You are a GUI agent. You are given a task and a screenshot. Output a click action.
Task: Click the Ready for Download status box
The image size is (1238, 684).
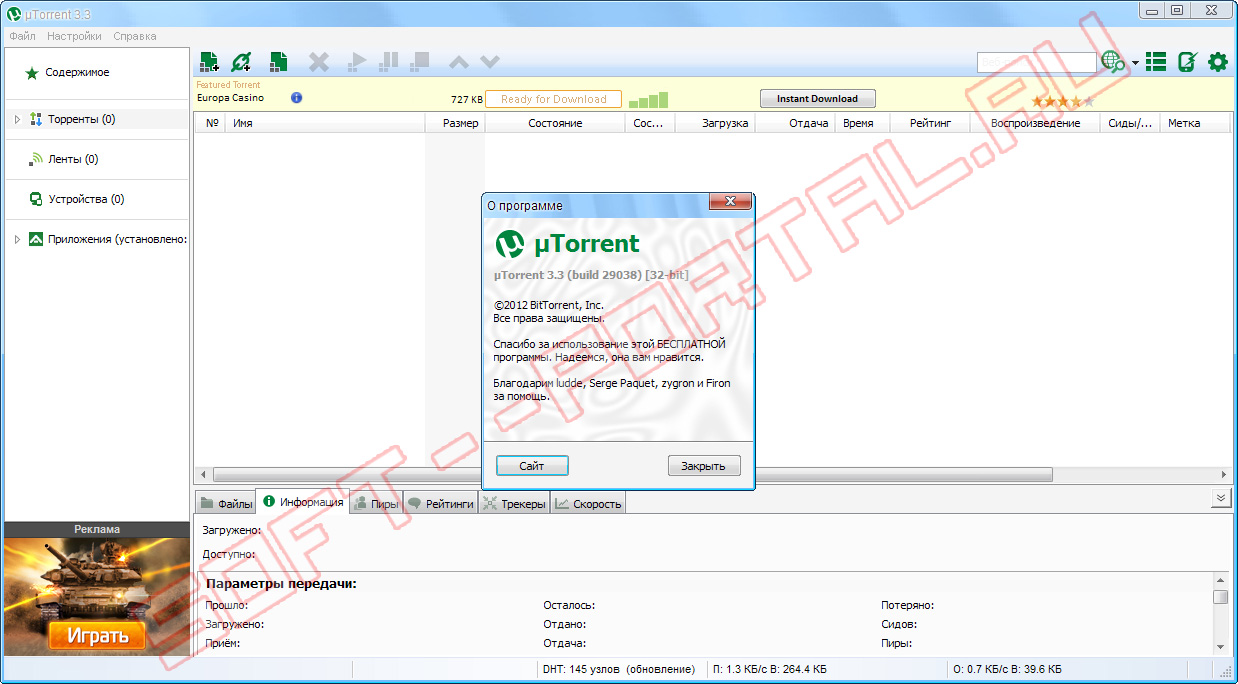(553, 99)
